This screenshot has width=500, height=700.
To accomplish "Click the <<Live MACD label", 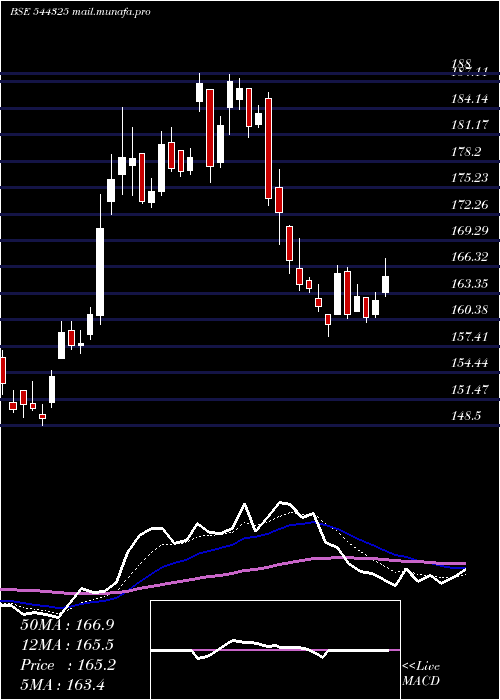I will [421, 674].
